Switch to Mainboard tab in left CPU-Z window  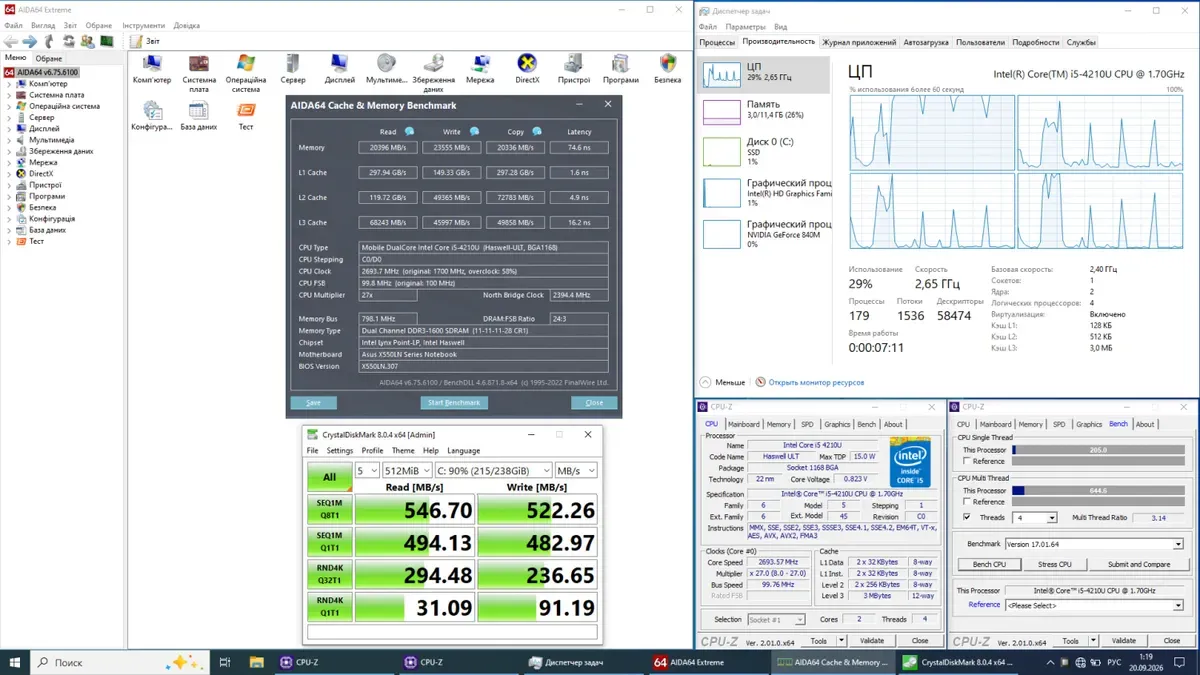click(x=743, y=424)
